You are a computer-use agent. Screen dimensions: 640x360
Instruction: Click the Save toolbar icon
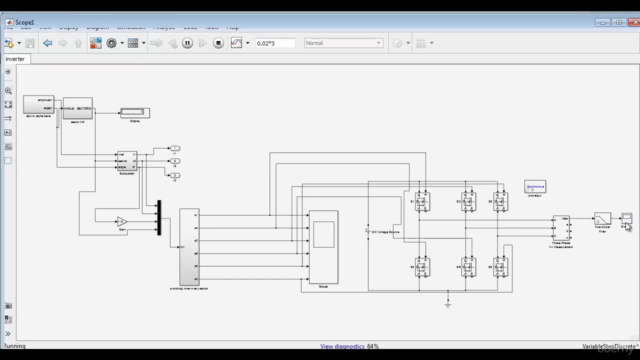pyautogui.click(x=30, y=43)
